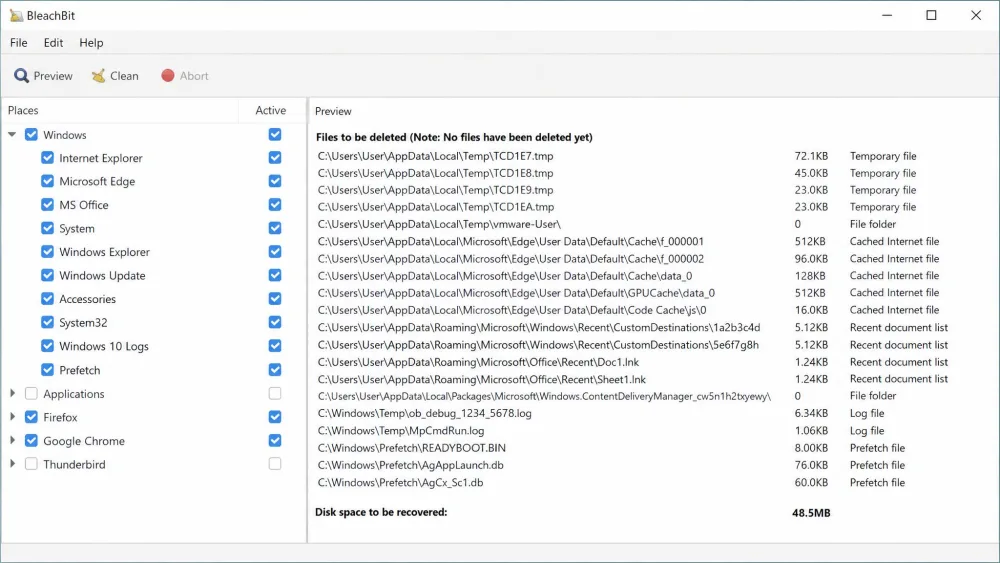The height and width of the screenshot is (563, 1000).
Task: Uncheck Prefetch checkbox beside its name
Action: [47, 370]
